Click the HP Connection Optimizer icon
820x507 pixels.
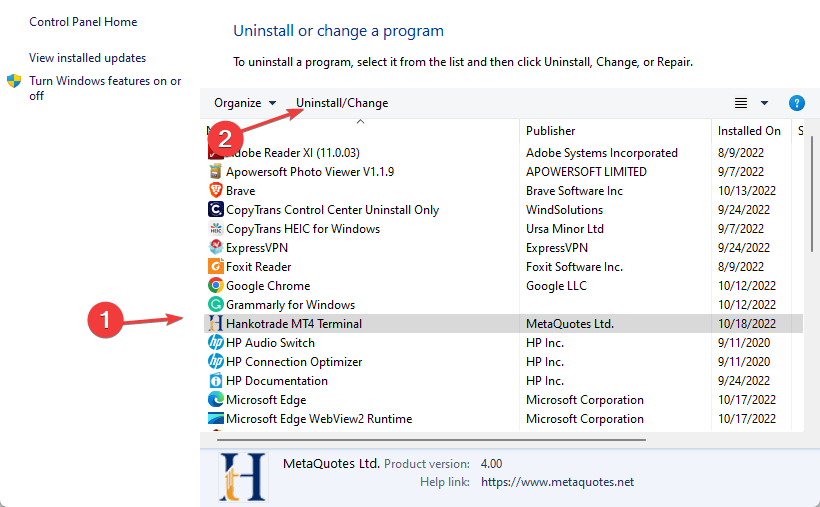215,362
